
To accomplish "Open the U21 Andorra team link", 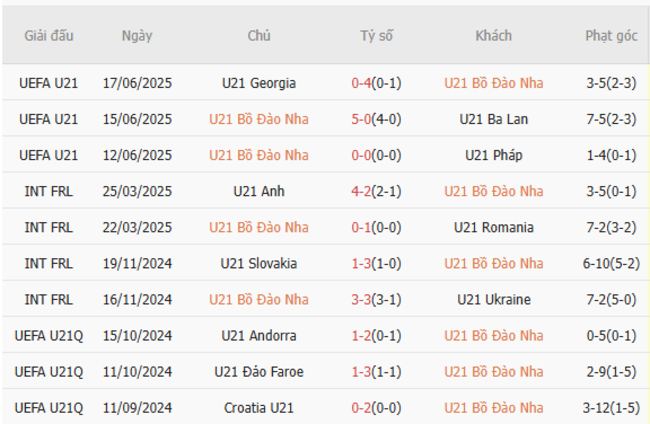I will point(259,335).
